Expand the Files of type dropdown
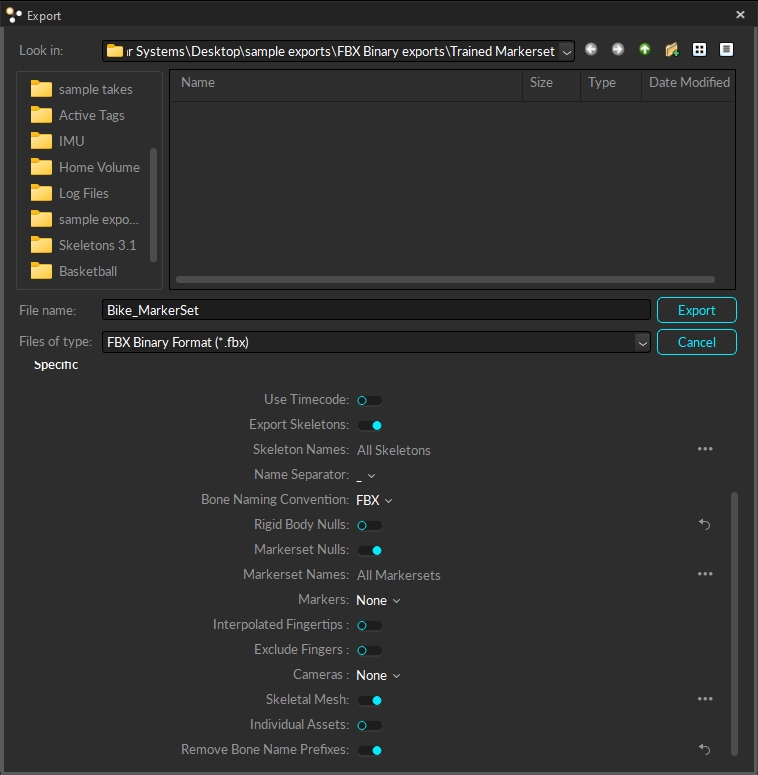 641,342
